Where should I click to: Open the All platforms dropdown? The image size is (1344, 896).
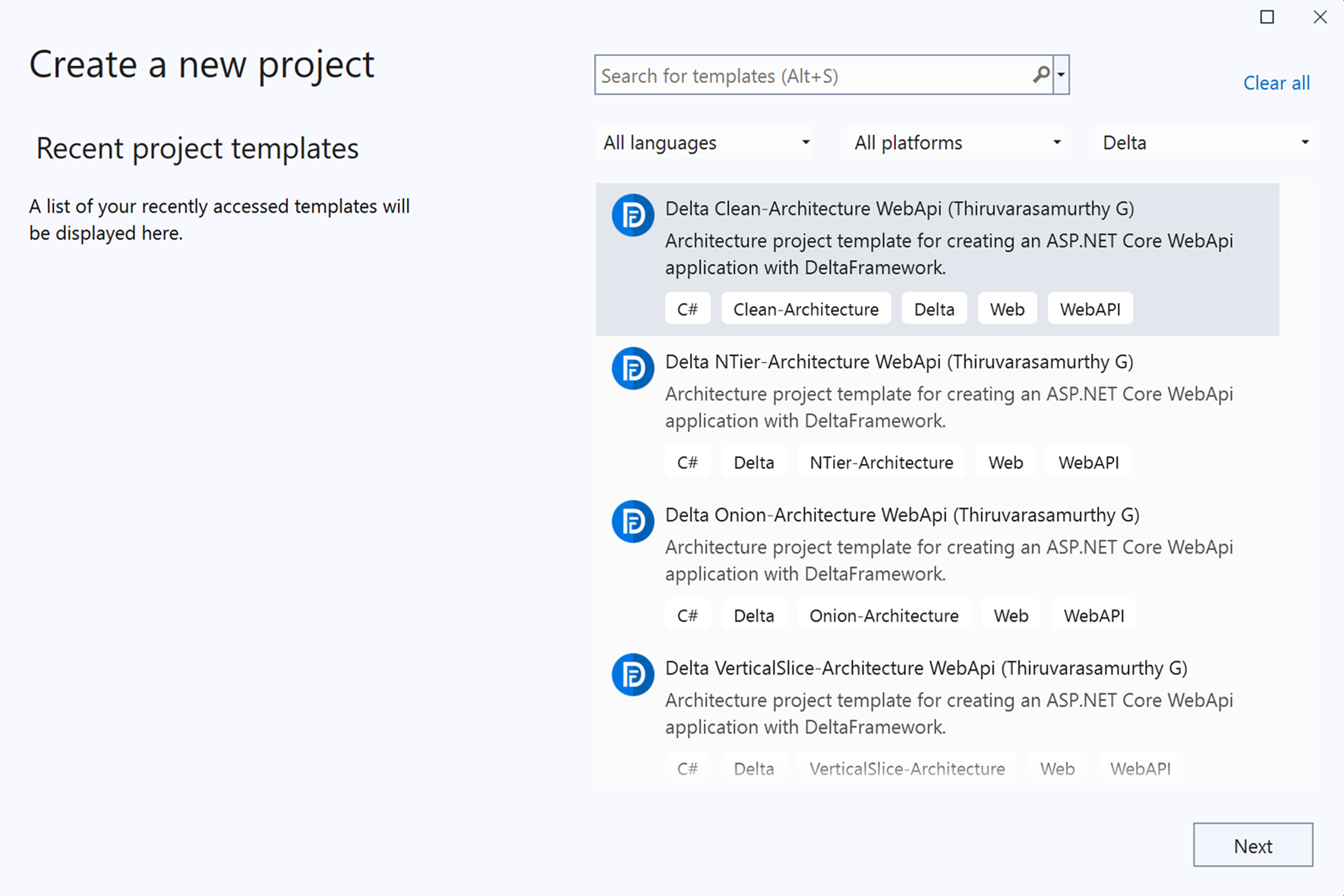click(x=956, y=143)
